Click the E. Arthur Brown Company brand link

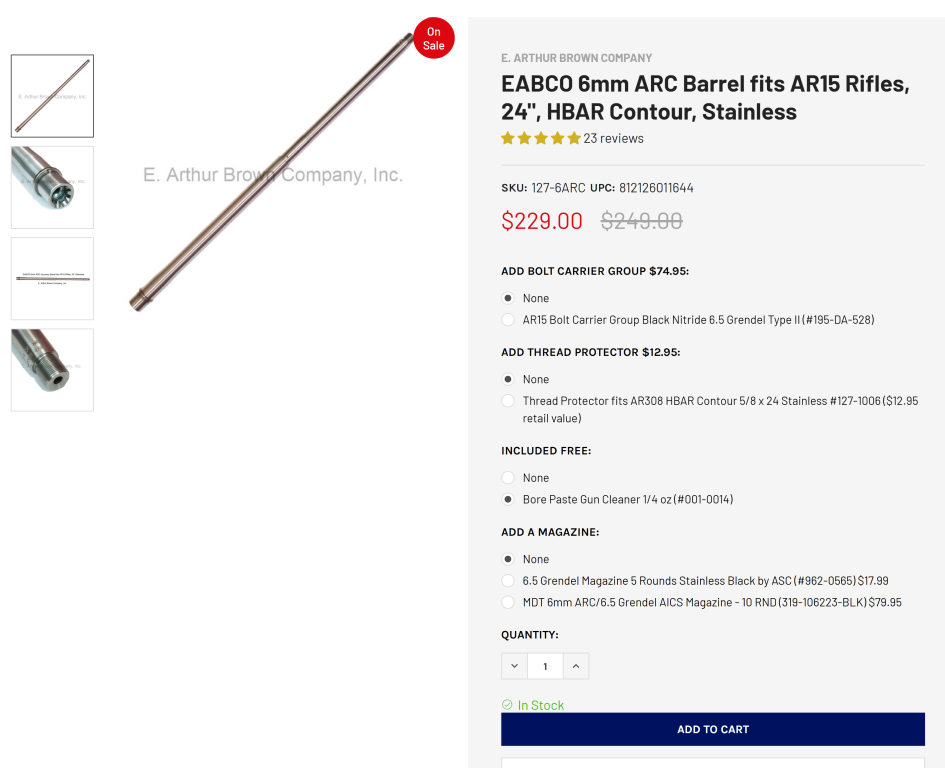[x=576, y=58]
